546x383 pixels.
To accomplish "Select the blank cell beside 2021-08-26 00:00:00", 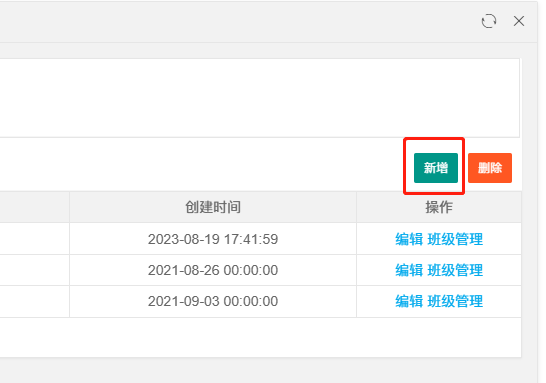I will click(x=34, y=270).
